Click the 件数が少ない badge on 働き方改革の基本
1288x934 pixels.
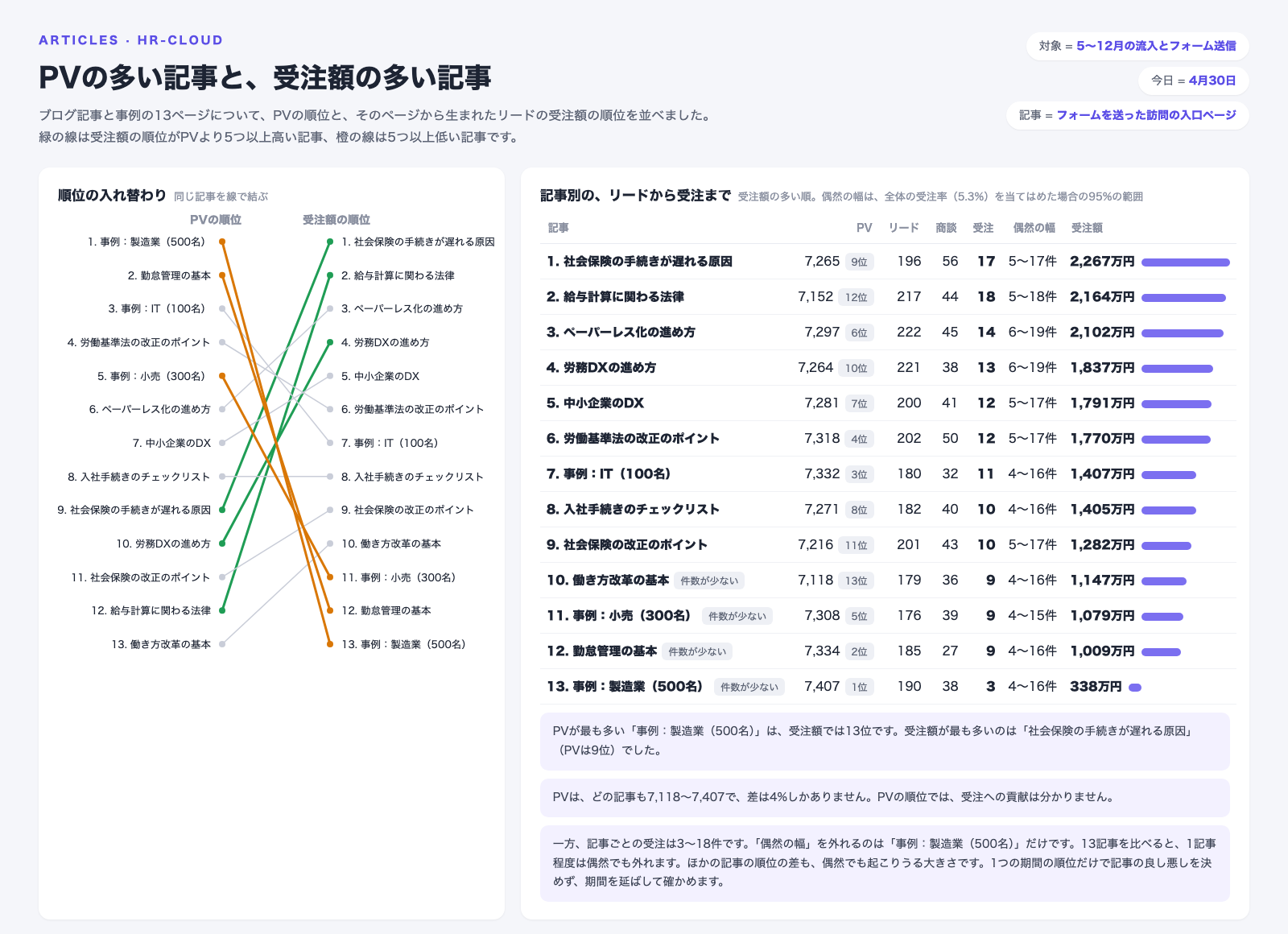(x=709, y=581)
